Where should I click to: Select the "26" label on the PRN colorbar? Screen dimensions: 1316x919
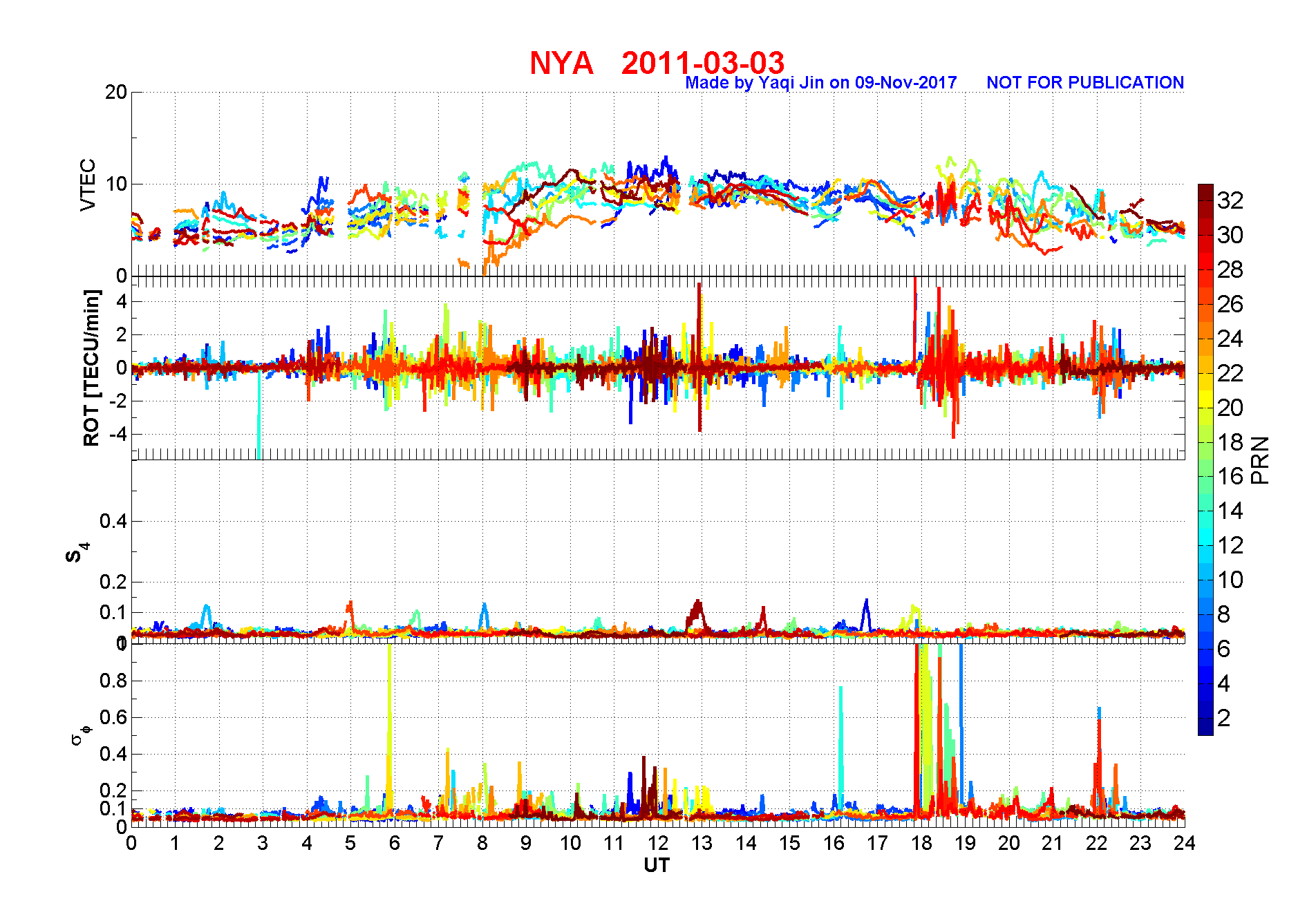click(x=1230, y=304)
